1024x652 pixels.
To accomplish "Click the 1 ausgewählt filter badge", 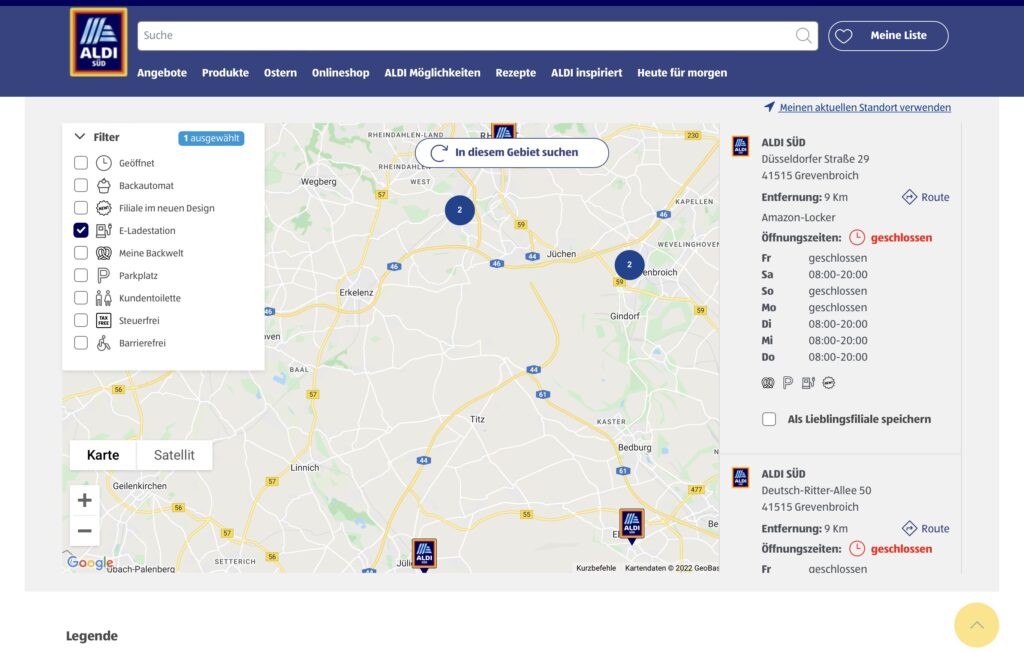I will pos(211,138).
